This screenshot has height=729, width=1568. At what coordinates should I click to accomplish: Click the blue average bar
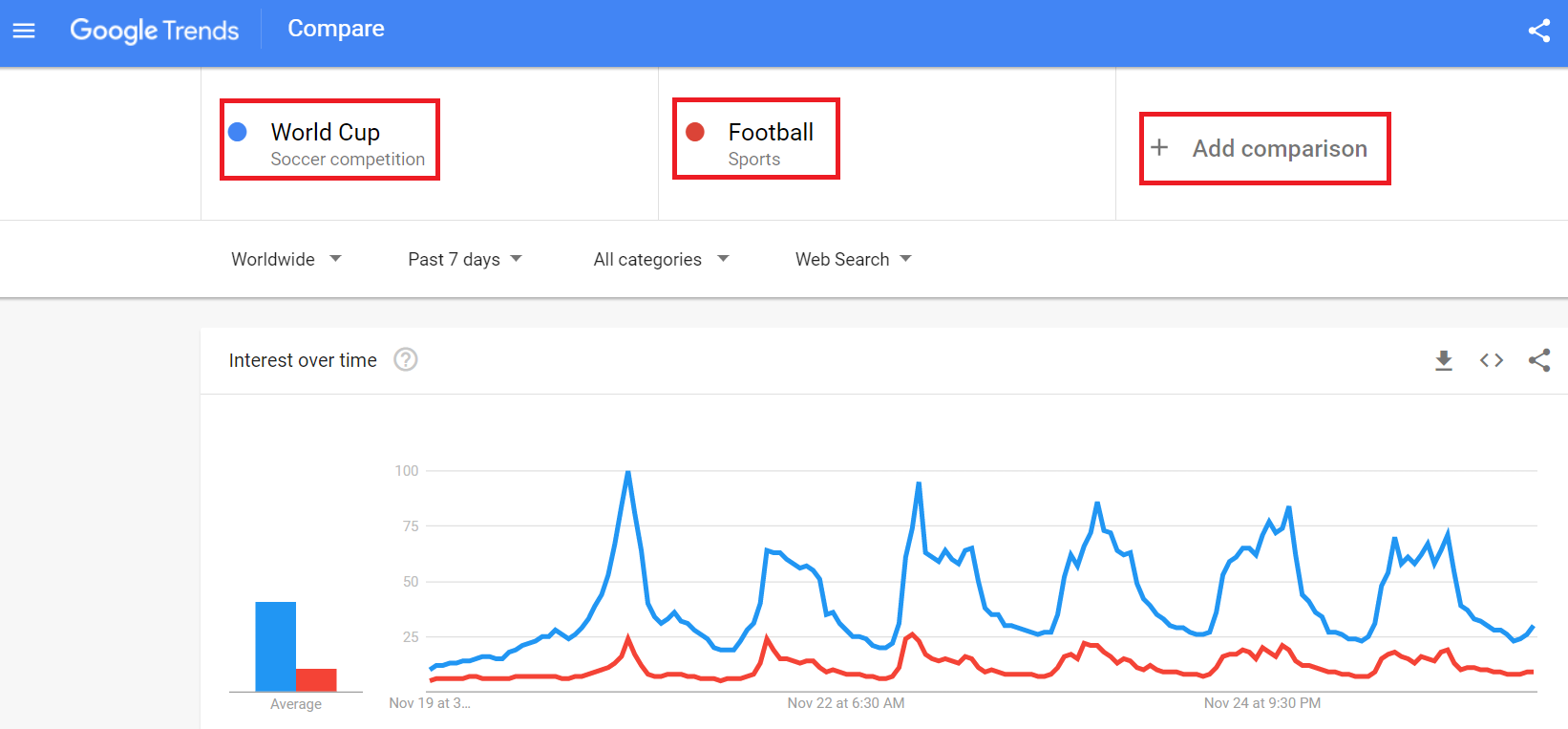coord(275,646)
